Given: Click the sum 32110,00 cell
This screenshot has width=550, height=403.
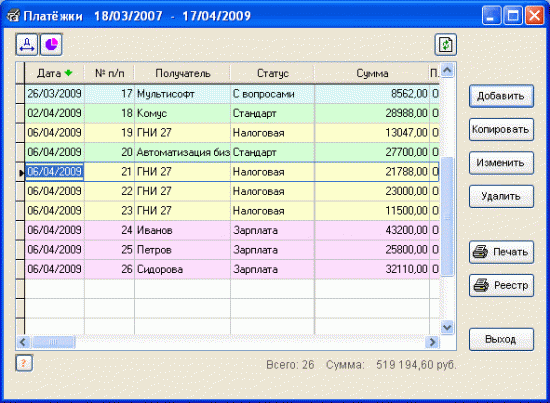Looking at the screenshot, I should coord(372,269).
